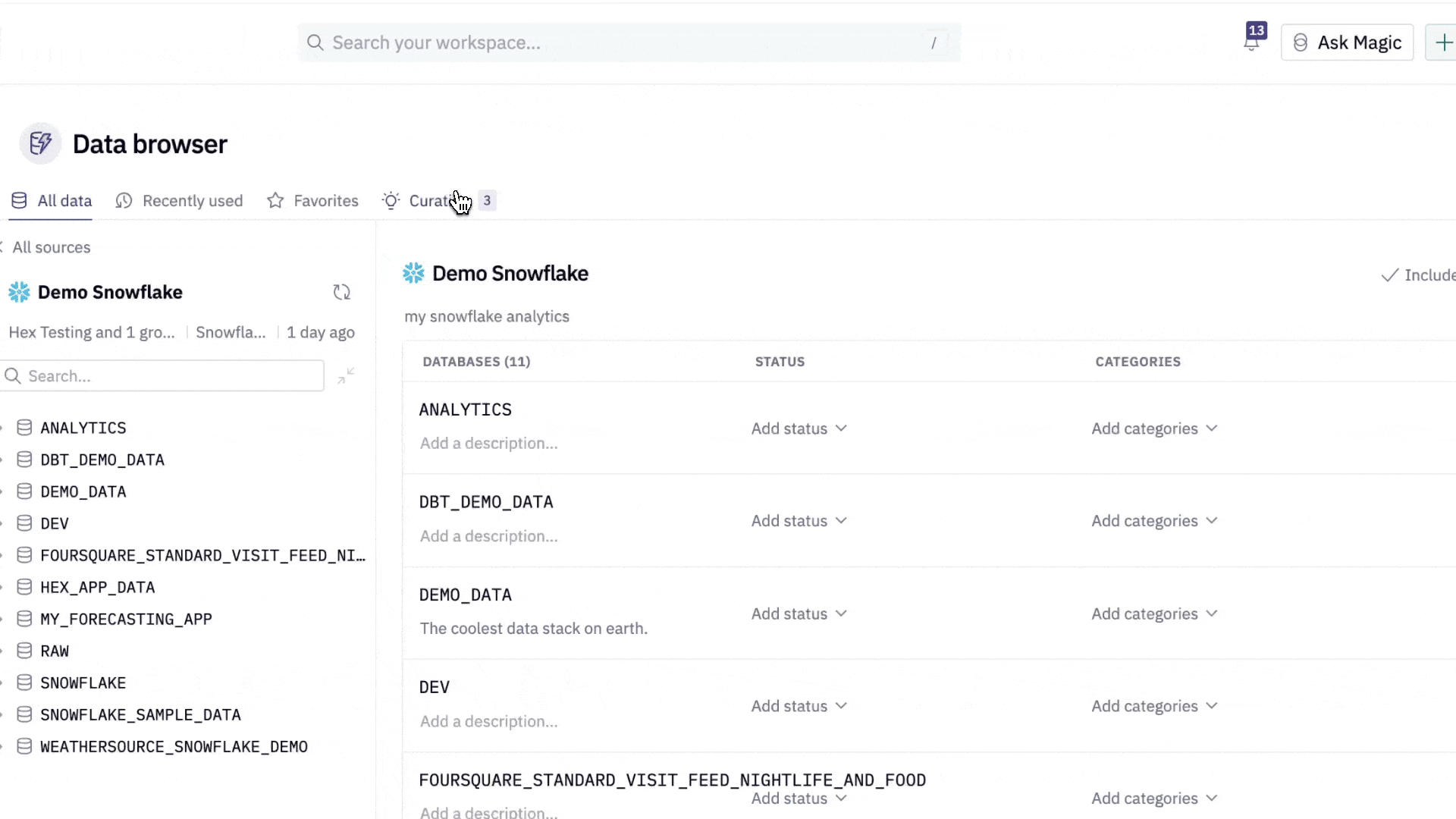Open the Favorites tab

click(x=312, y=201)
